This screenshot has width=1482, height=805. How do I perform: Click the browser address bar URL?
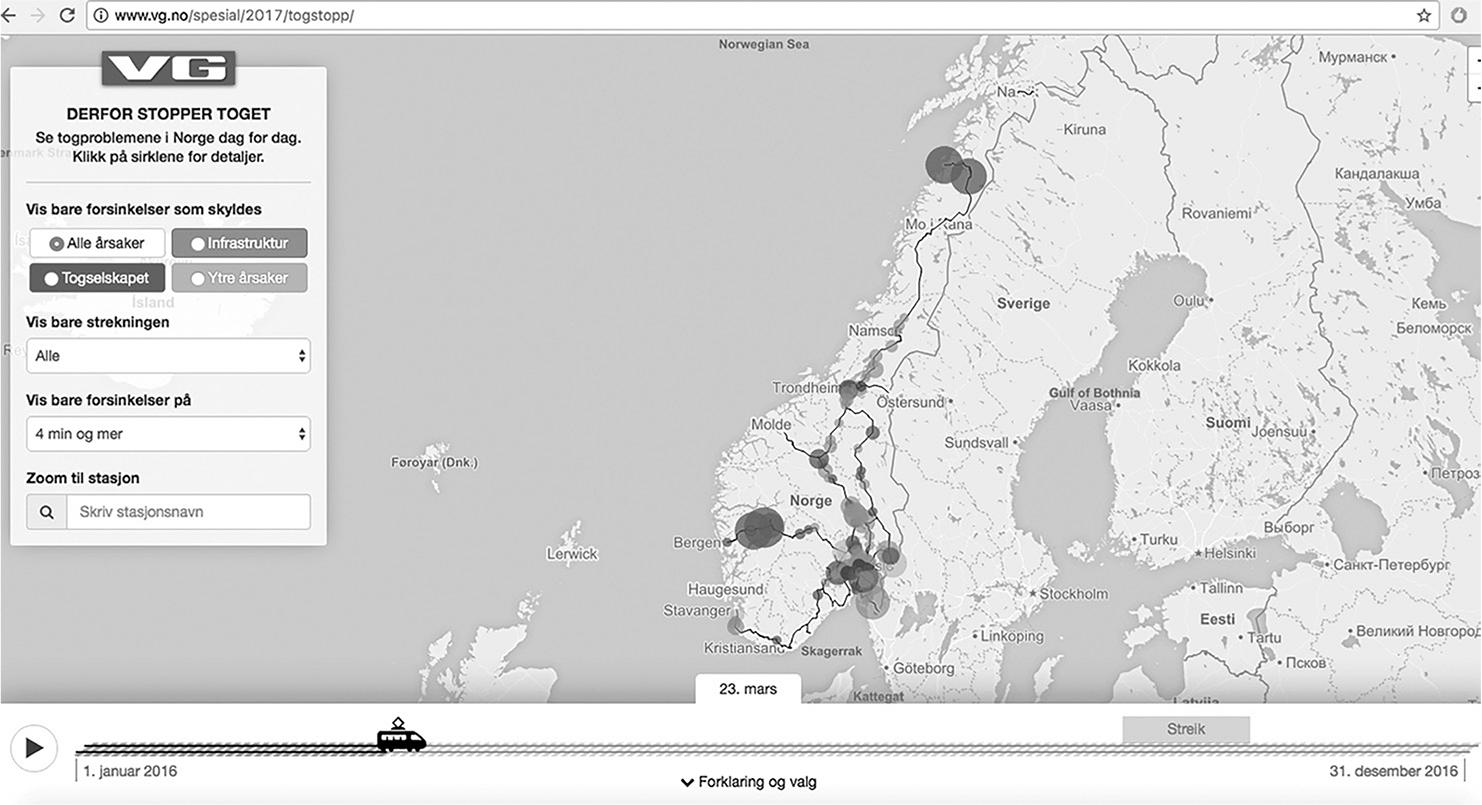coord(234,15)
